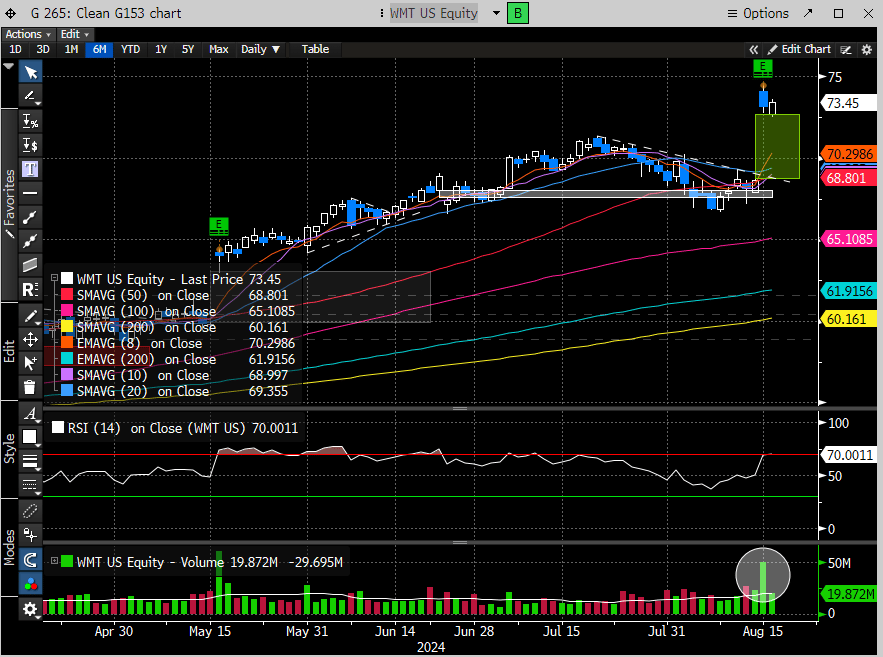Expand the toolbar triangle above Favorites

click(x=8, y=66)
